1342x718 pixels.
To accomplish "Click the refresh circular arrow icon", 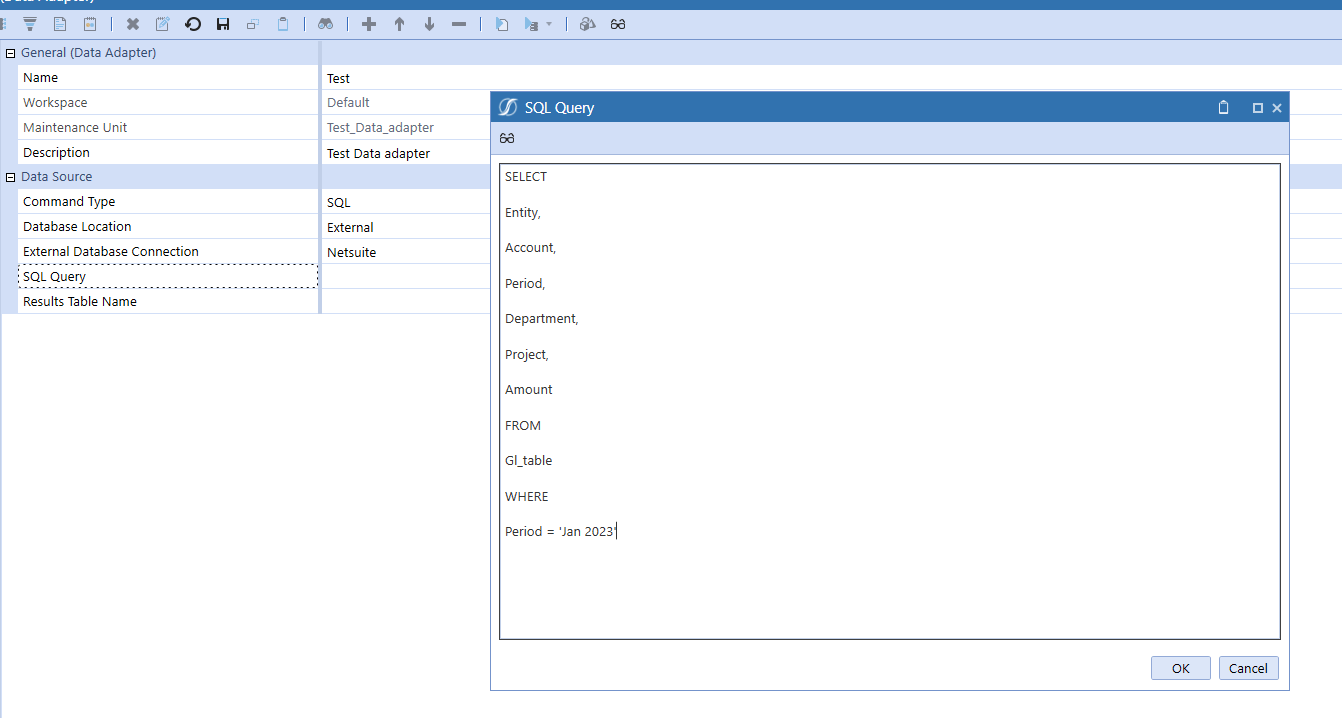I will coord(193,24).
